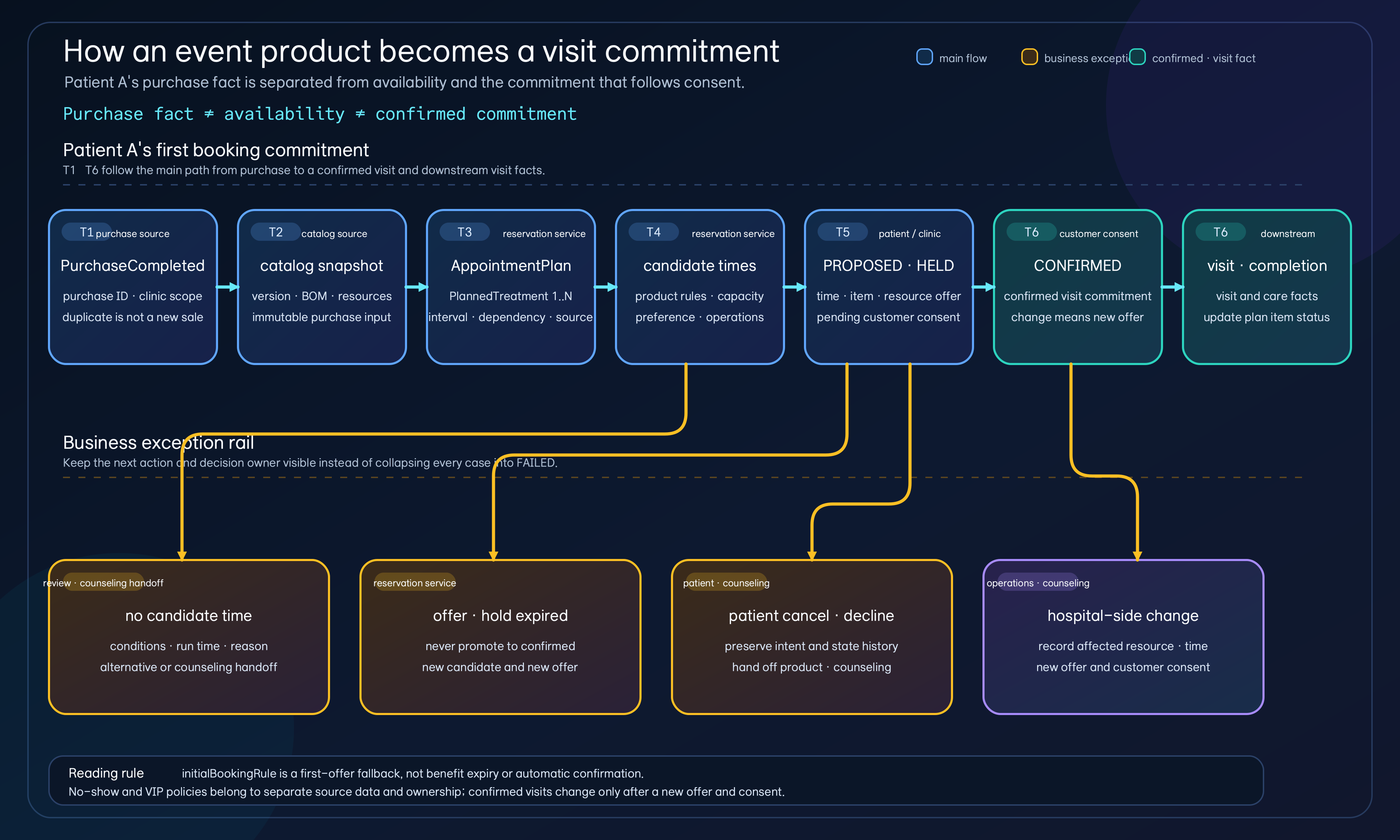Click 'alternative or counseling handoff' text

tap(188, 667)
